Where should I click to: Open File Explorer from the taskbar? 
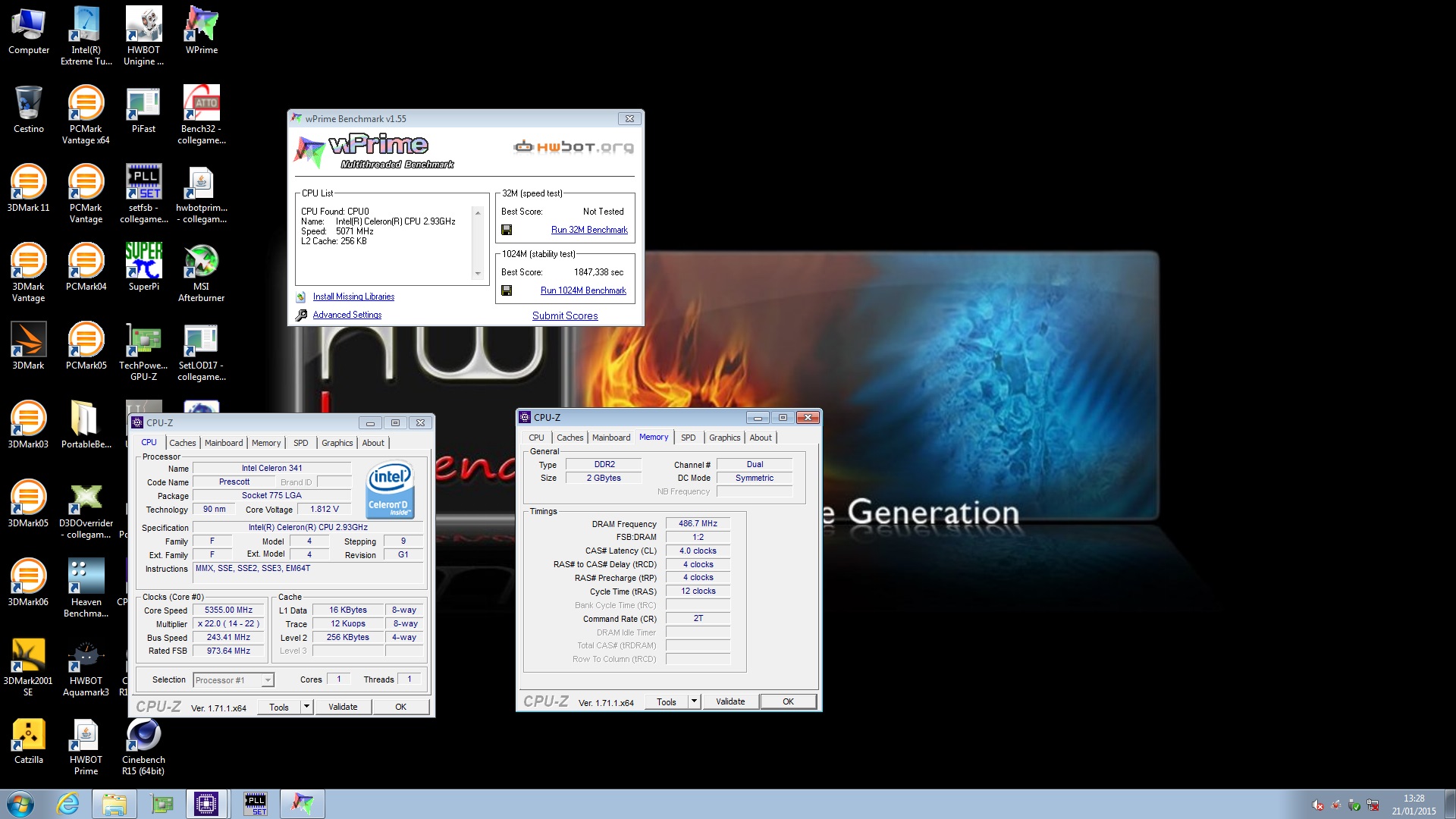coord(115,804)
